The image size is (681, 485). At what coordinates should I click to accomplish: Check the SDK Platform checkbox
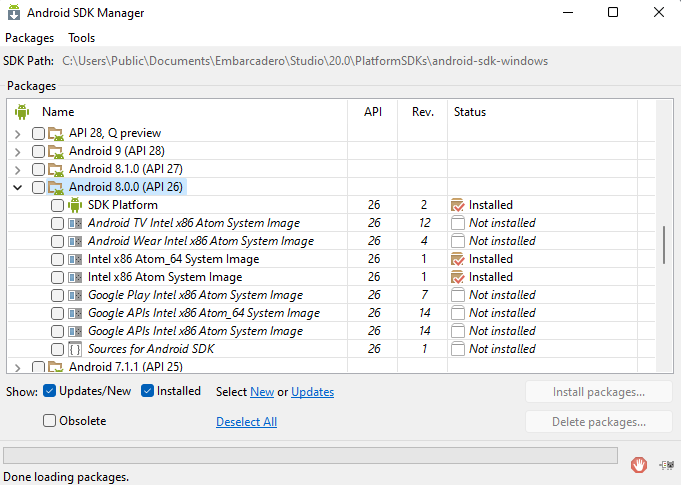57,205
